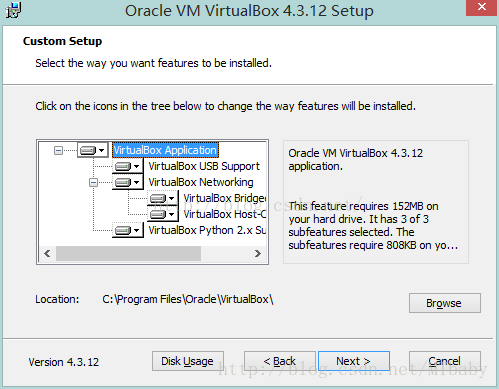The image size is (499, 389).
Task: Select the VirtualBox Networking feature label
Action: [x=201, y=182]
